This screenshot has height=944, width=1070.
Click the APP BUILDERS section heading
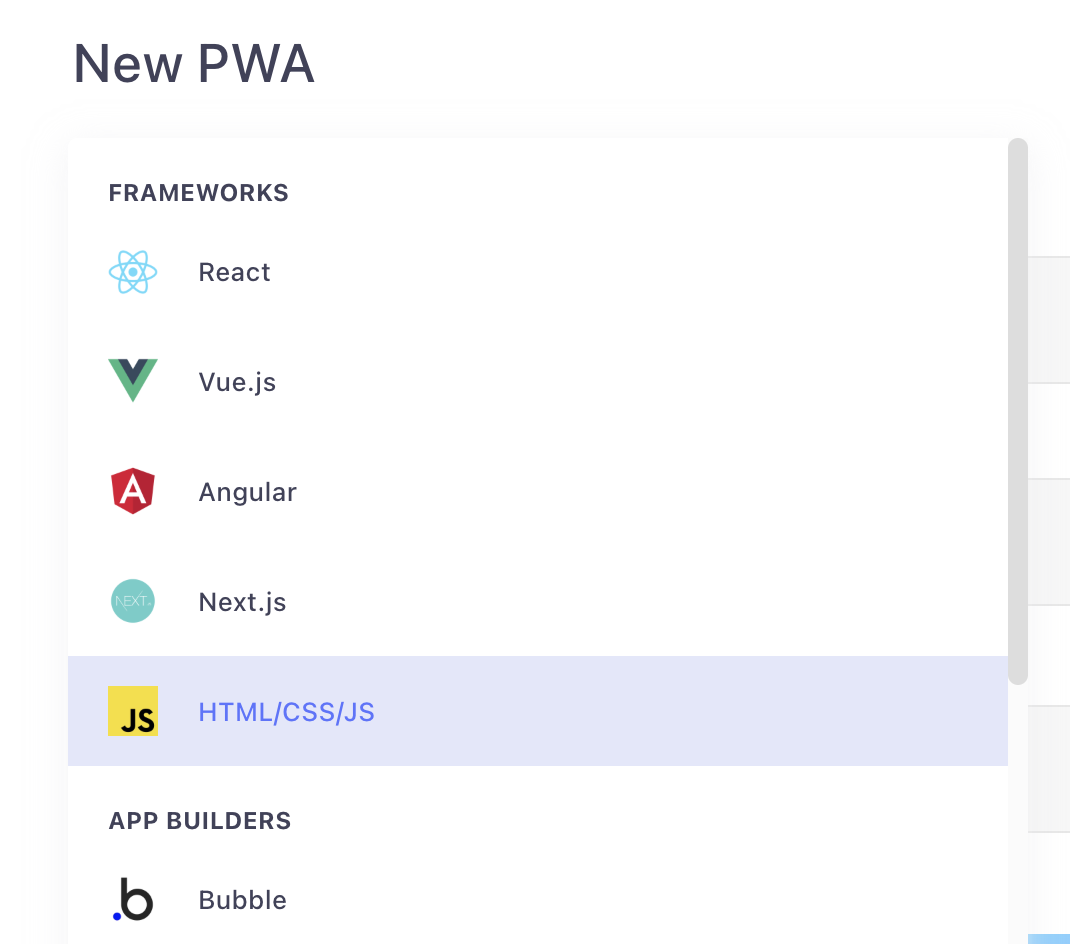click(200, 820)
